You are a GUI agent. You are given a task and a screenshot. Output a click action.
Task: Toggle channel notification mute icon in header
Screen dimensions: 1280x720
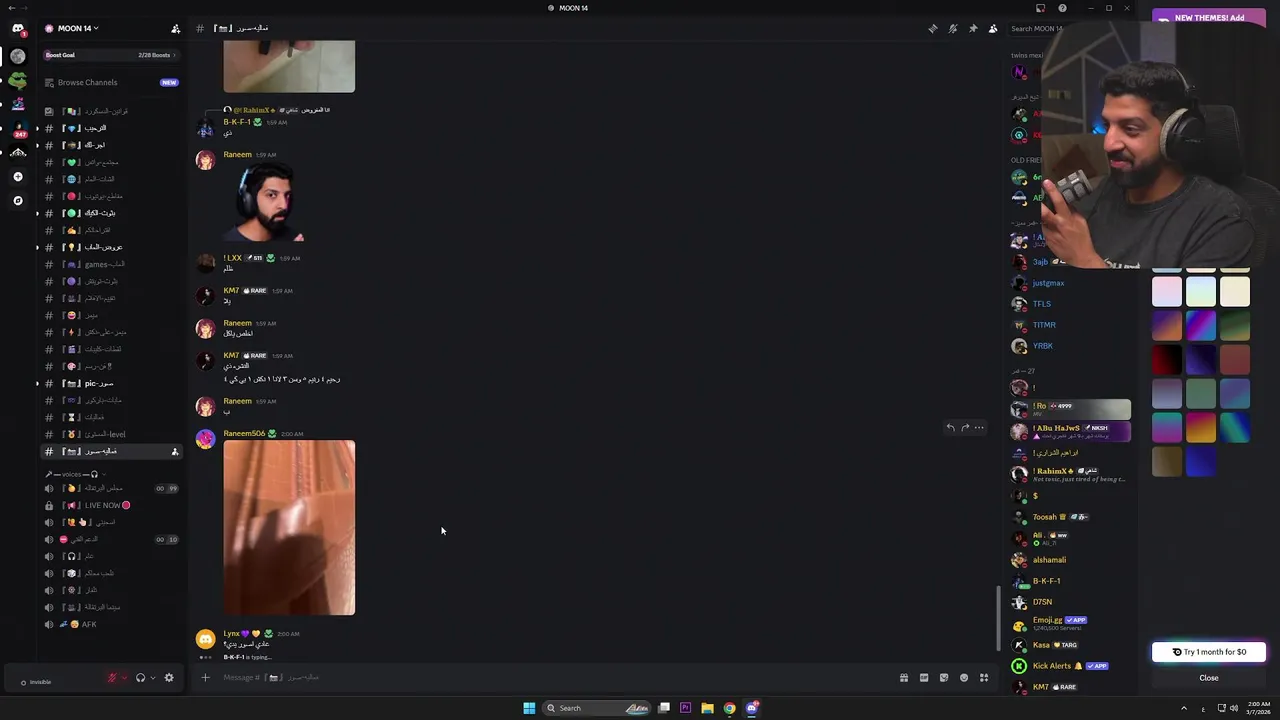953,29
